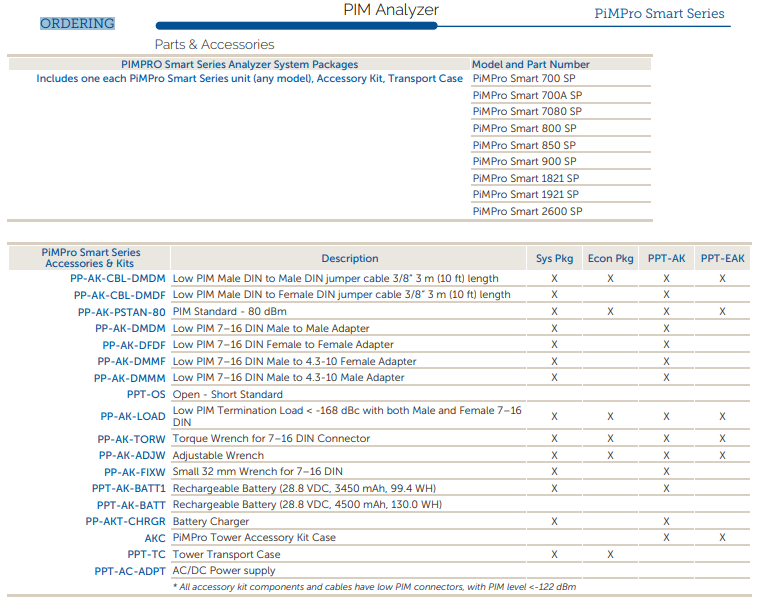Viewport: 770px width, 611px height.
Task: Click the Description column header
Action: coord(349,259)
